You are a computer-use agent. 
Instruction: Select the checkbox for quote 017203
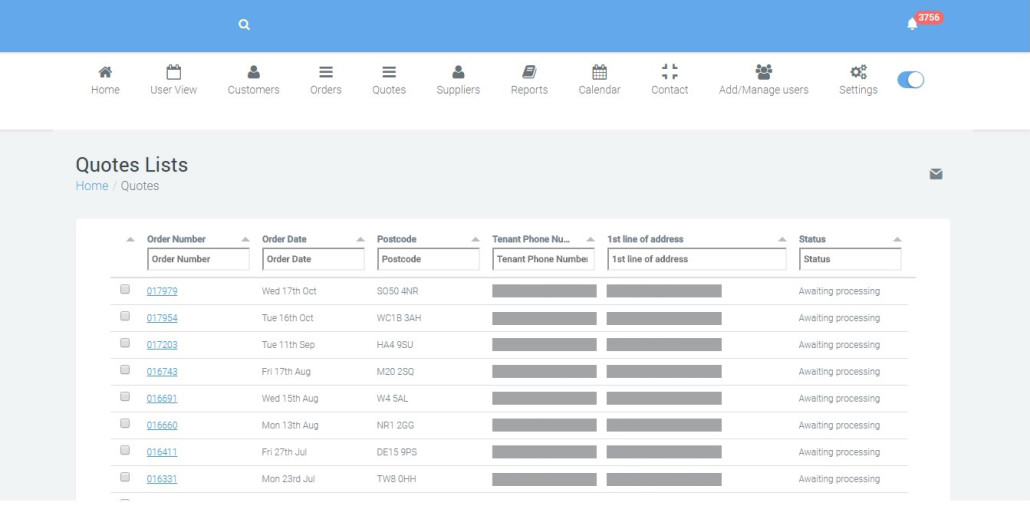[x=125, y=343]
